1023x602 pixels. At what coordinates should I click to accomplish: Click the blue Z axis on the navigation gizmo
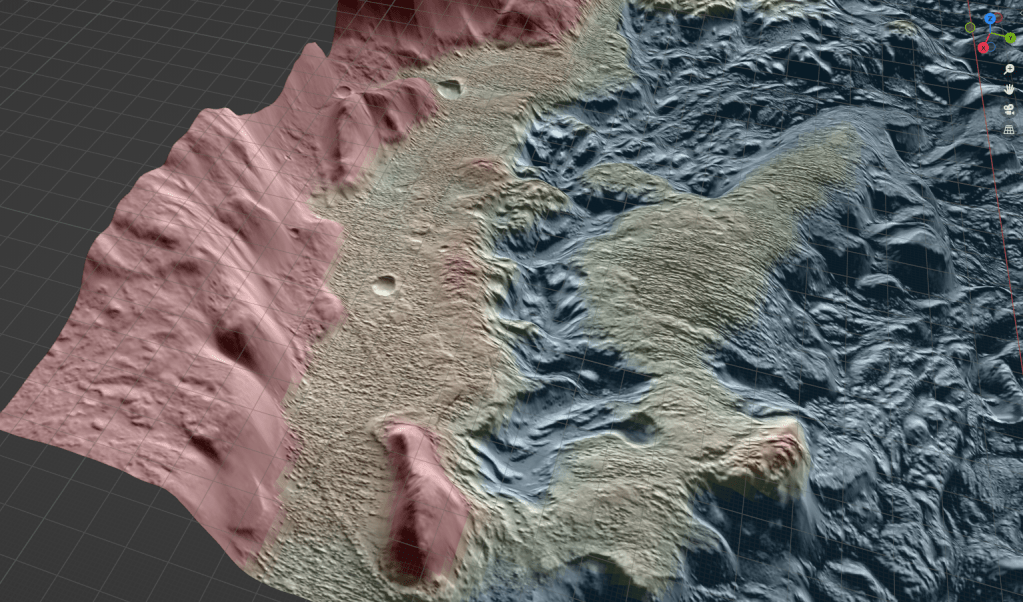[990, 18]
